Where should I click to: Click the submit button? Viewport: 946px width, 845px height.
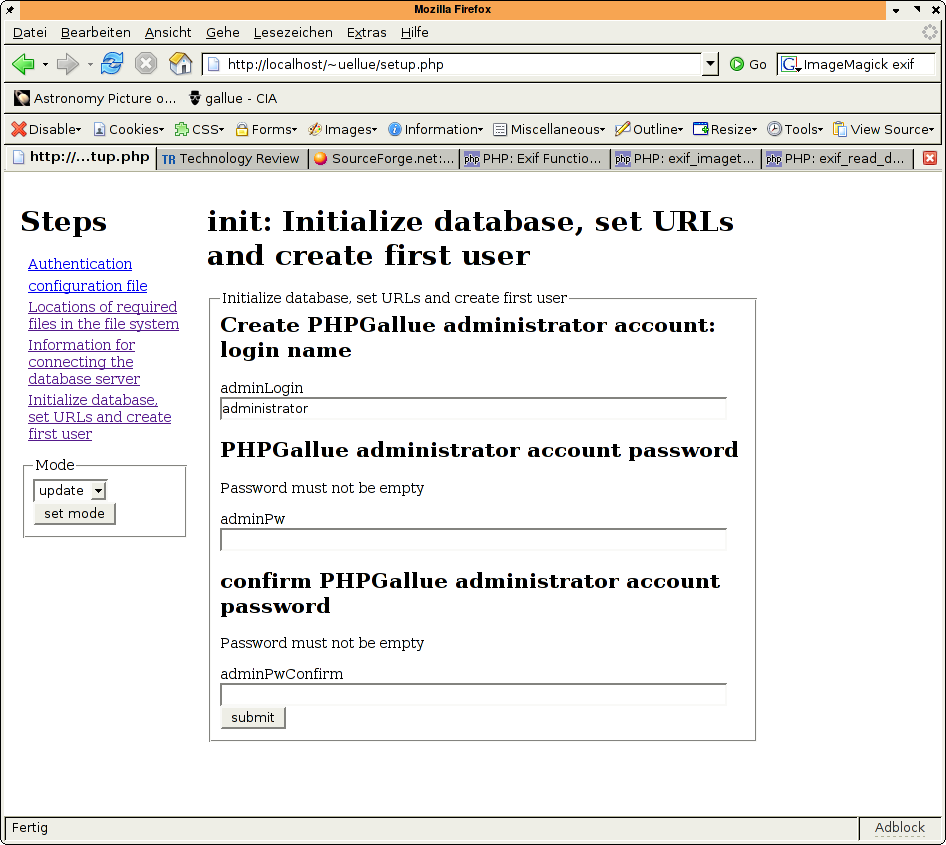pos(252,717)
